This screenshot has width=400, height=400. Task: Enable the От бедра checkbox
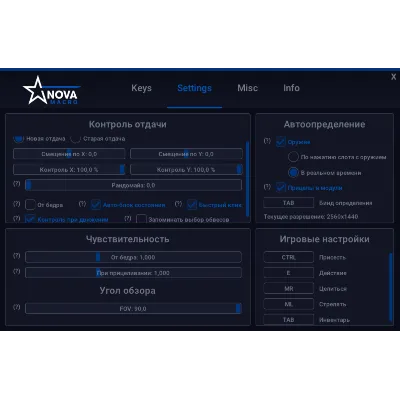(30, 204)
